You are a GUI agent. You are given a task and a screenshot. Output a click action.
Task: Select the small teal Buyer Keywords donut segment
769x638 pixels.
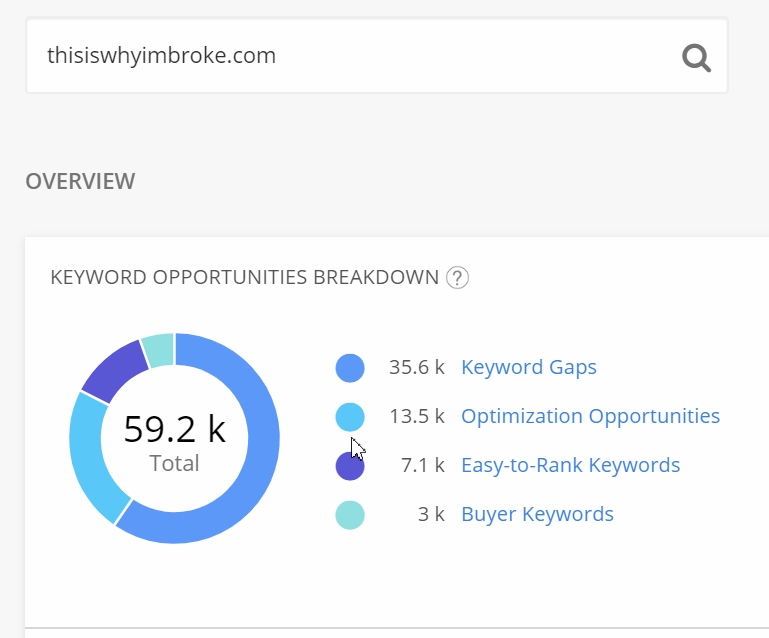[159, 349]
